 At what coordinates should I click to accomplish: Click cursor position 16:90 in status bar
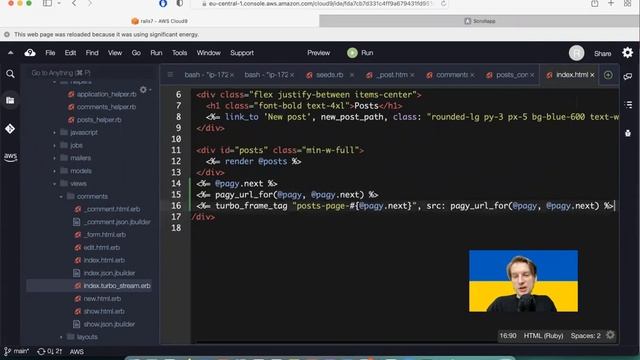508,336
